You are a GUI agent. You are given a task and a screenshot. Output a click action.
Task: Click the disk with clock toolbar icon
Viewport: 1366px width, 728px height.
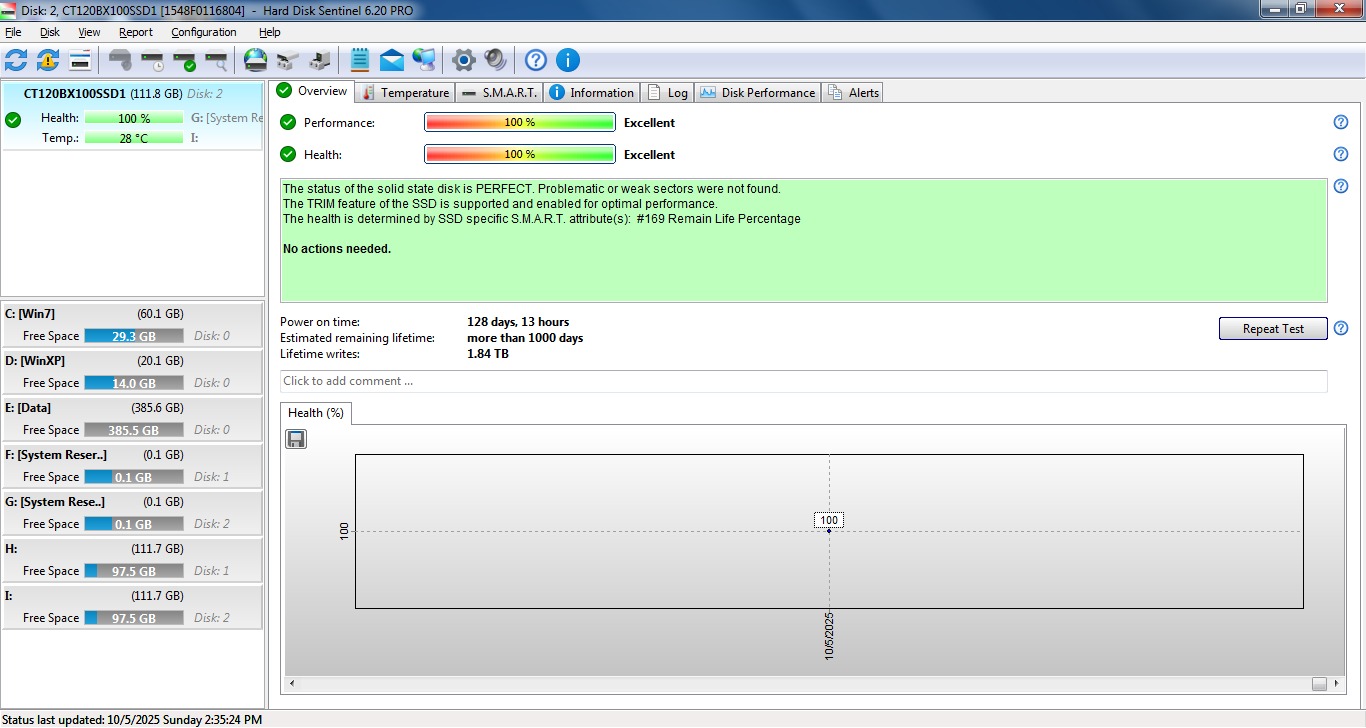pos(152,60)
